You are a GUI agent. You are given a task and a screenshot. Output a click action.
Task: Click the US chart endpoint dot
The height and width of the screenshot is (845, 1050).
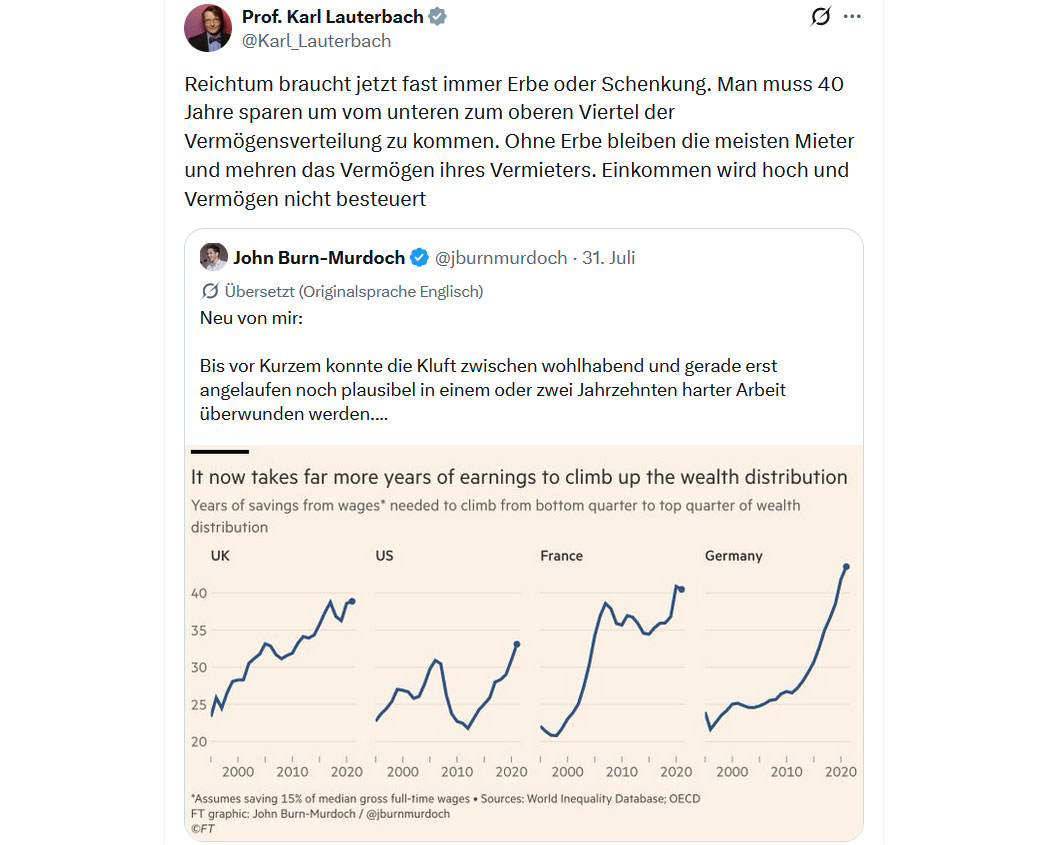(517, 644)
